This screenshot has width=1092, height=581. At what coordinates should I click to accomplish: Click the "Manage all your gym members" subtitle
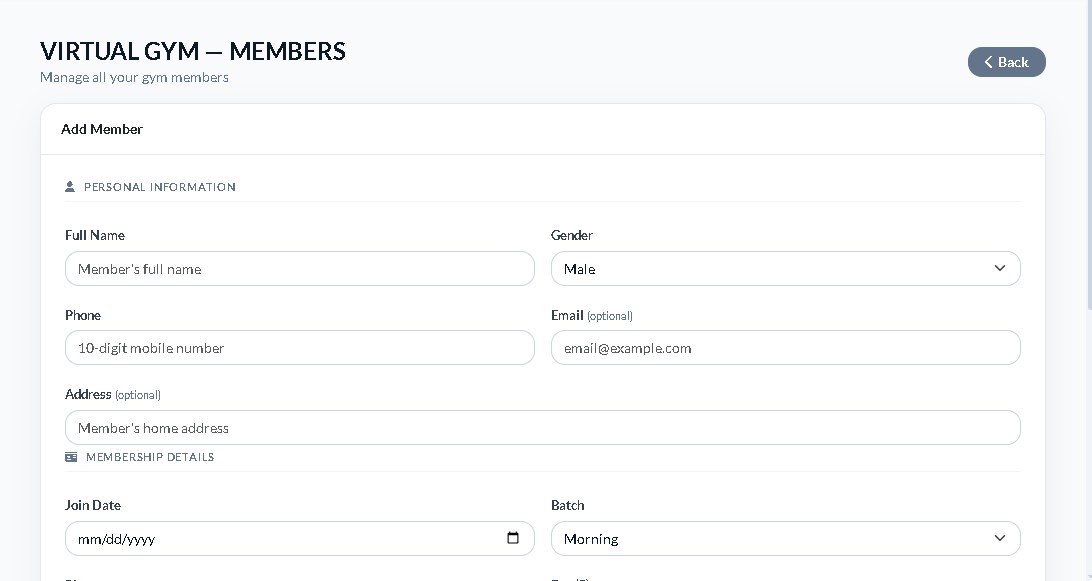(134, 77)
